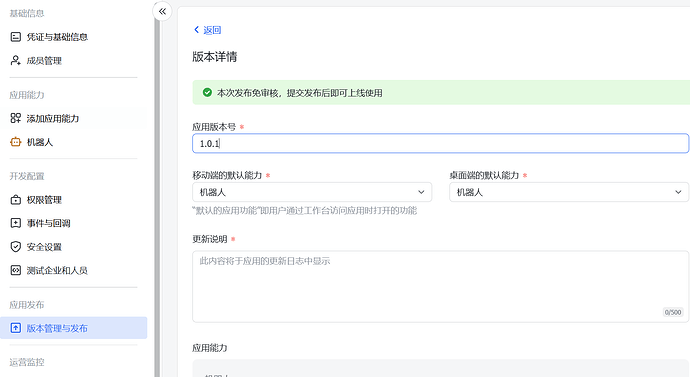Click the 事件与回调 icon
The width and height of the screenshot is (690, 377).
(15, 223)
